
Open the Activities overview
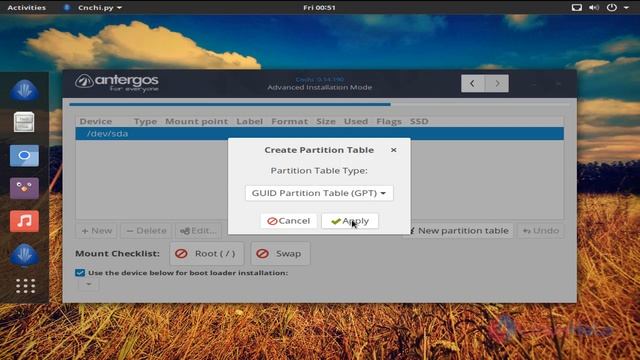27,7
